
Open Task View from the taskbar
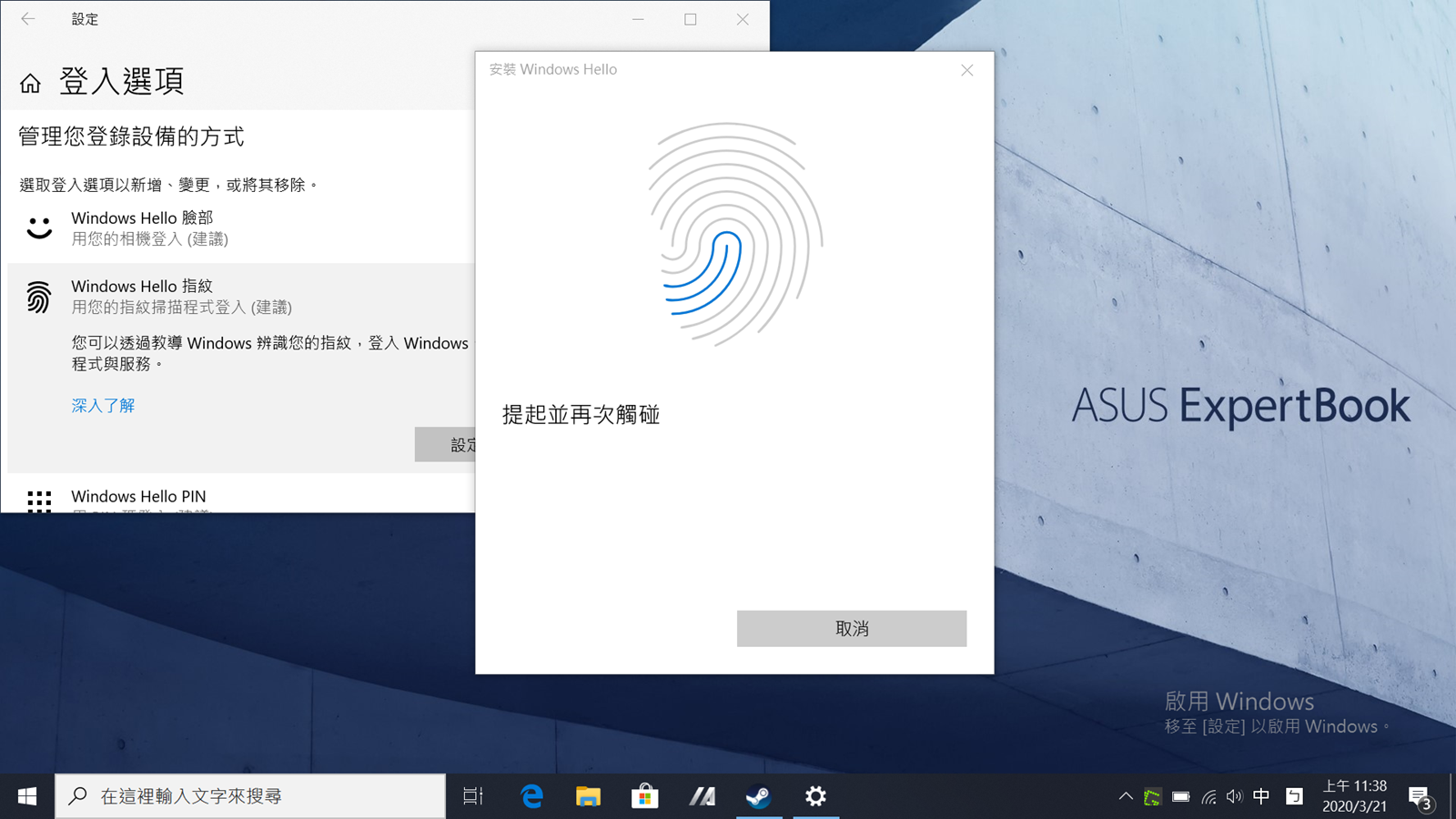[x=472, y=795]
